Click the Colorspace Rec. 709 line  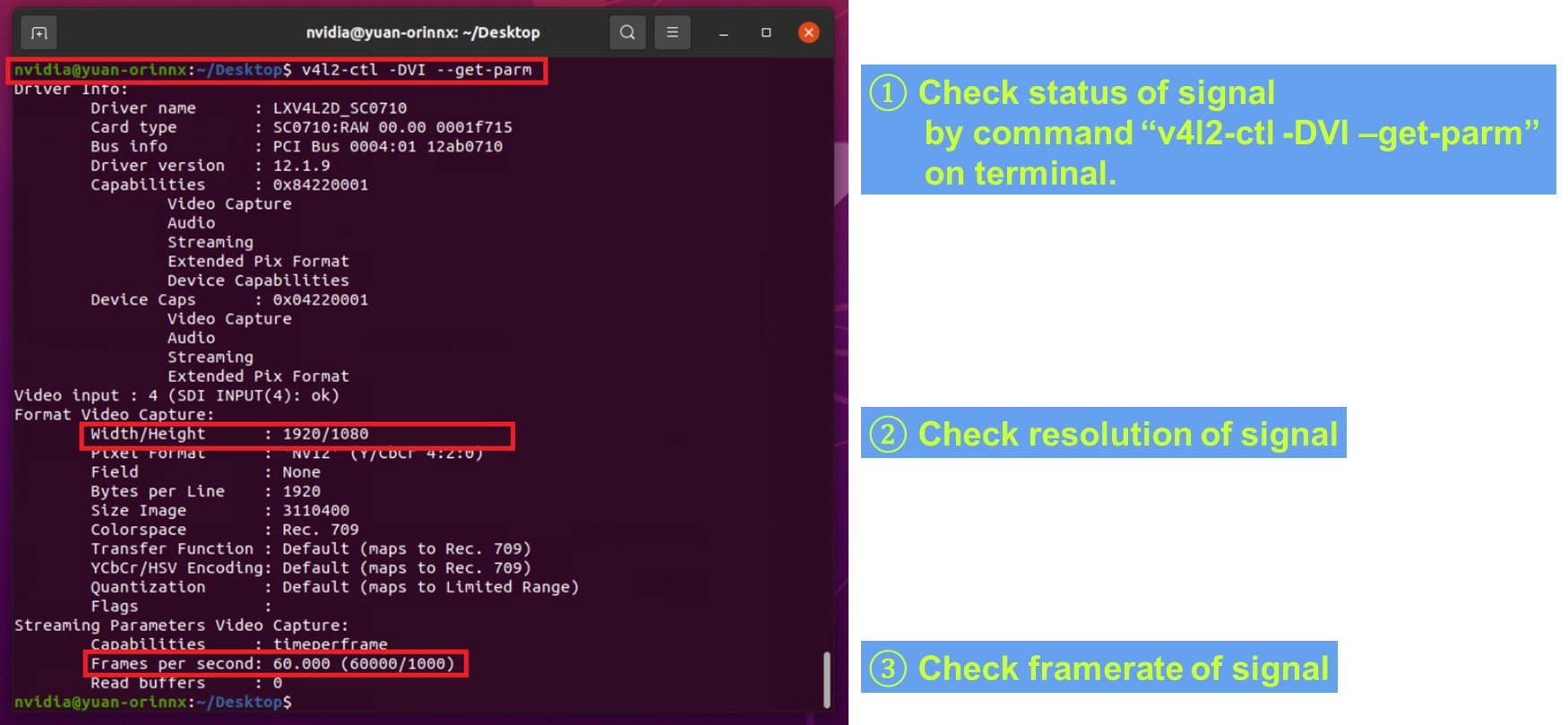coord(224,530)
